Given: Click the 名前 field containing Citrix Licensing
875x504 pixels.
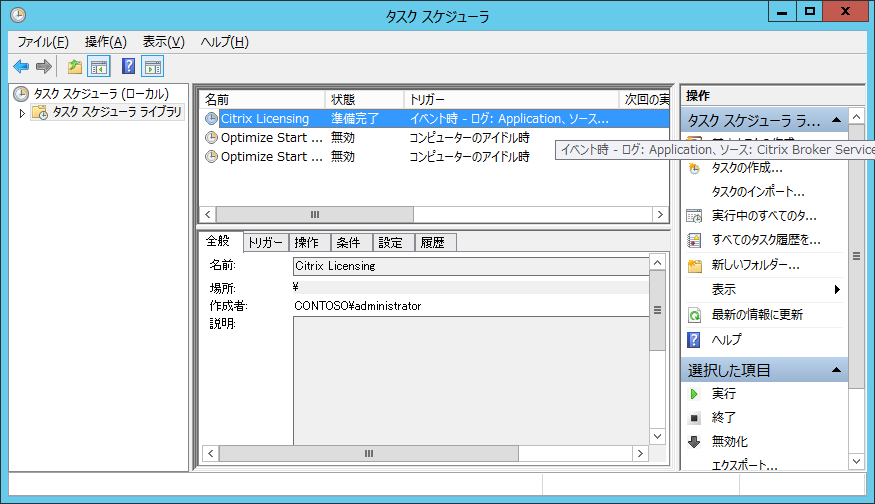Looking at the screenshot, I should point(470,266).
